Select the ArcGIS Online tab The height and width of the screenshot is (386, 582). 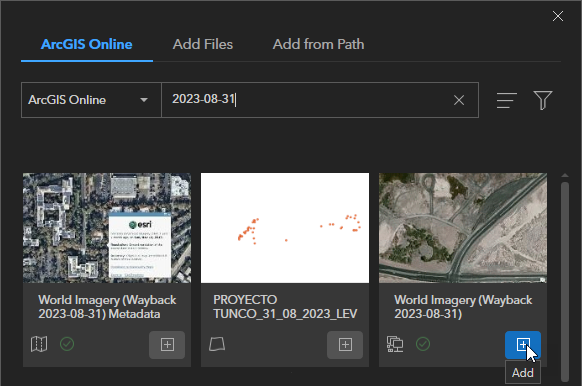coord(86,44)
